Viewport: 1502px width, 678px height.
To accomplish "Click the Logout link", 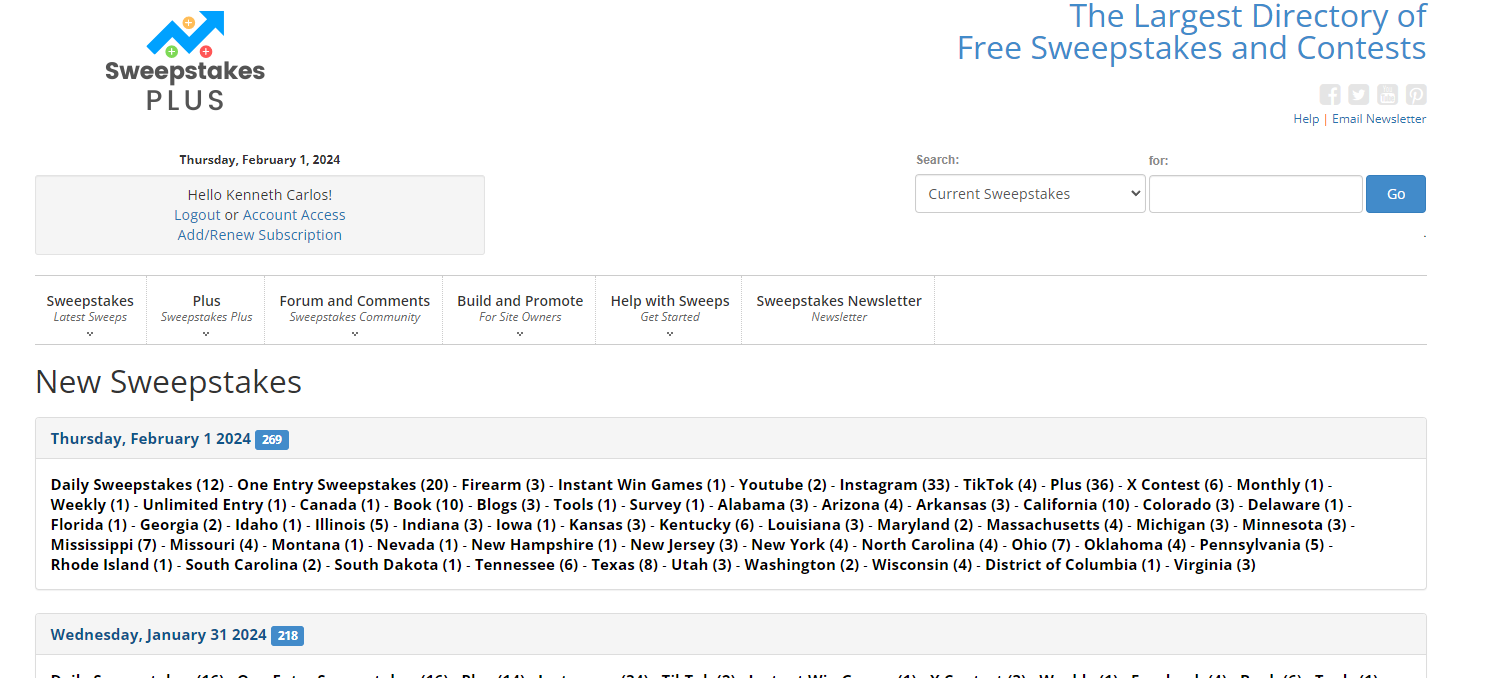I will pyautogui.click(x=197, y=215).
